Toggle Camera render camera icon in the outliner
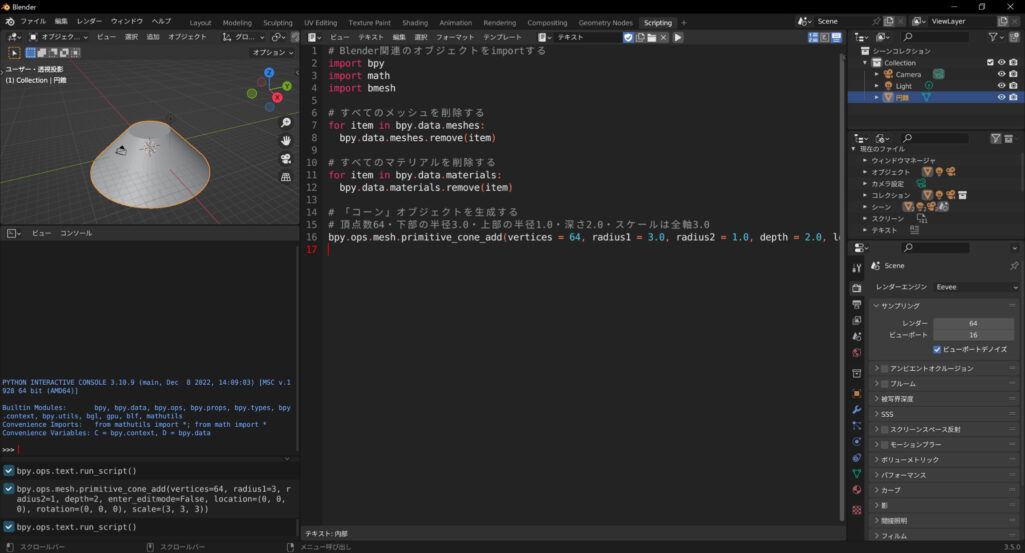The width and height of the screenshot is (1025, 553). (x=1013, y=75)
